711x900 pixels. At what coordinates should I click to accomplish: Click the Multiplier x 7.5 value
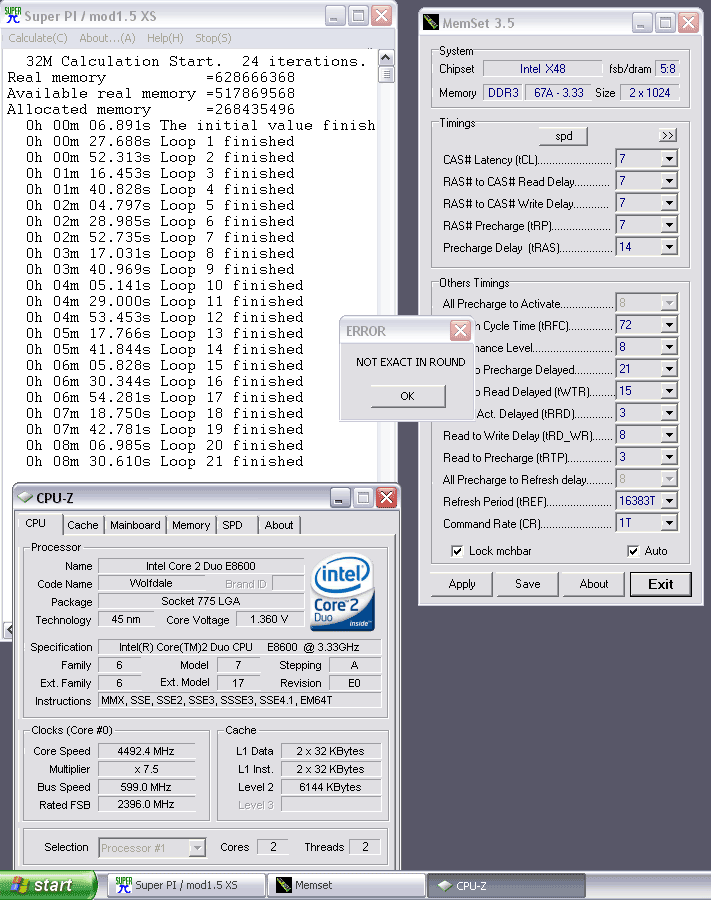click(x=146, y=769)
